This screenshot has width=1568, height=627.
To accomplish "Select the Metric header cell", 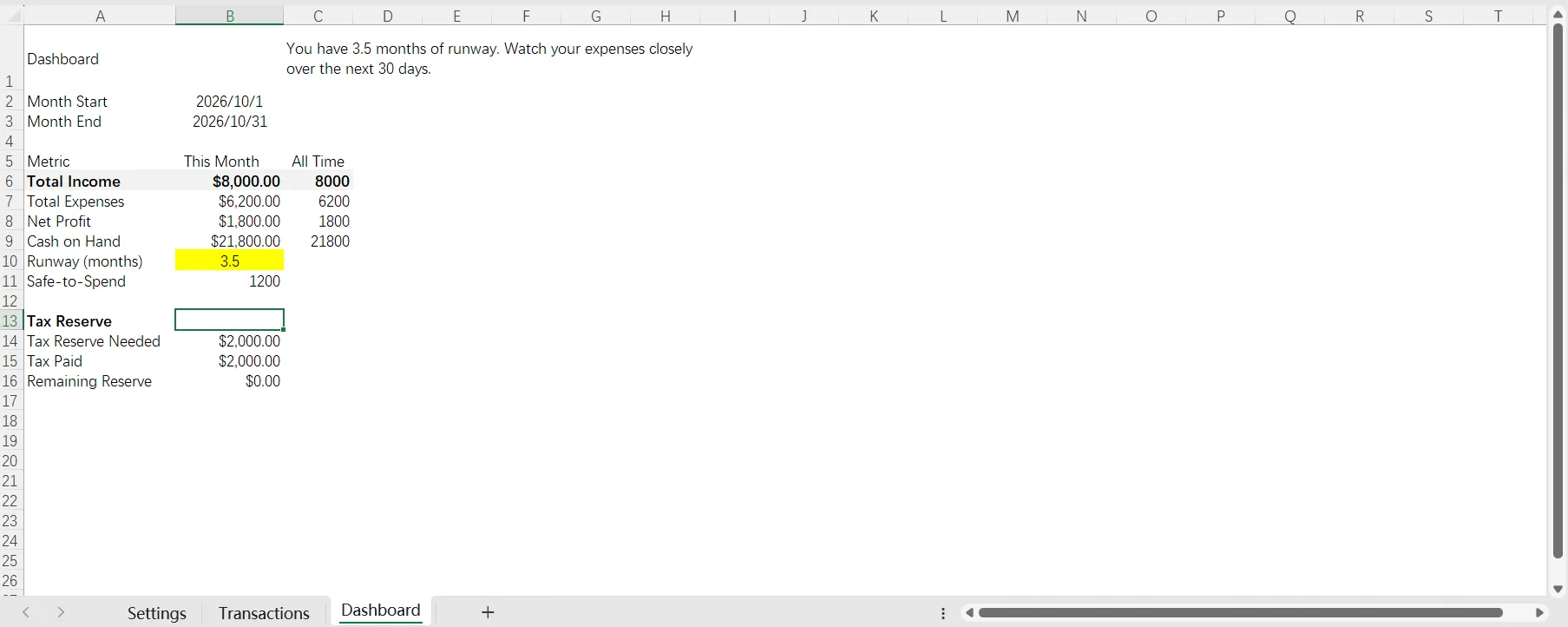I will click(100, 162).
